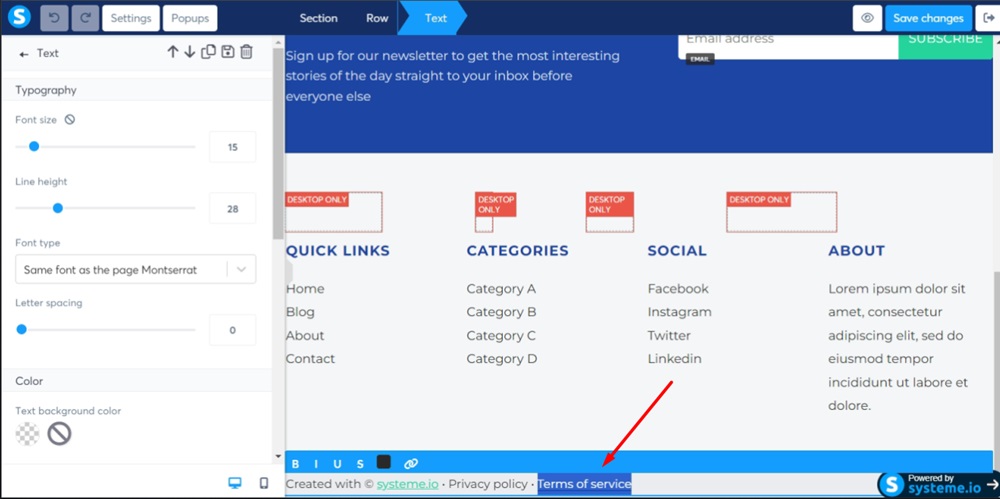Click Category C text
1000x499 pixels.
click(501, 336)
